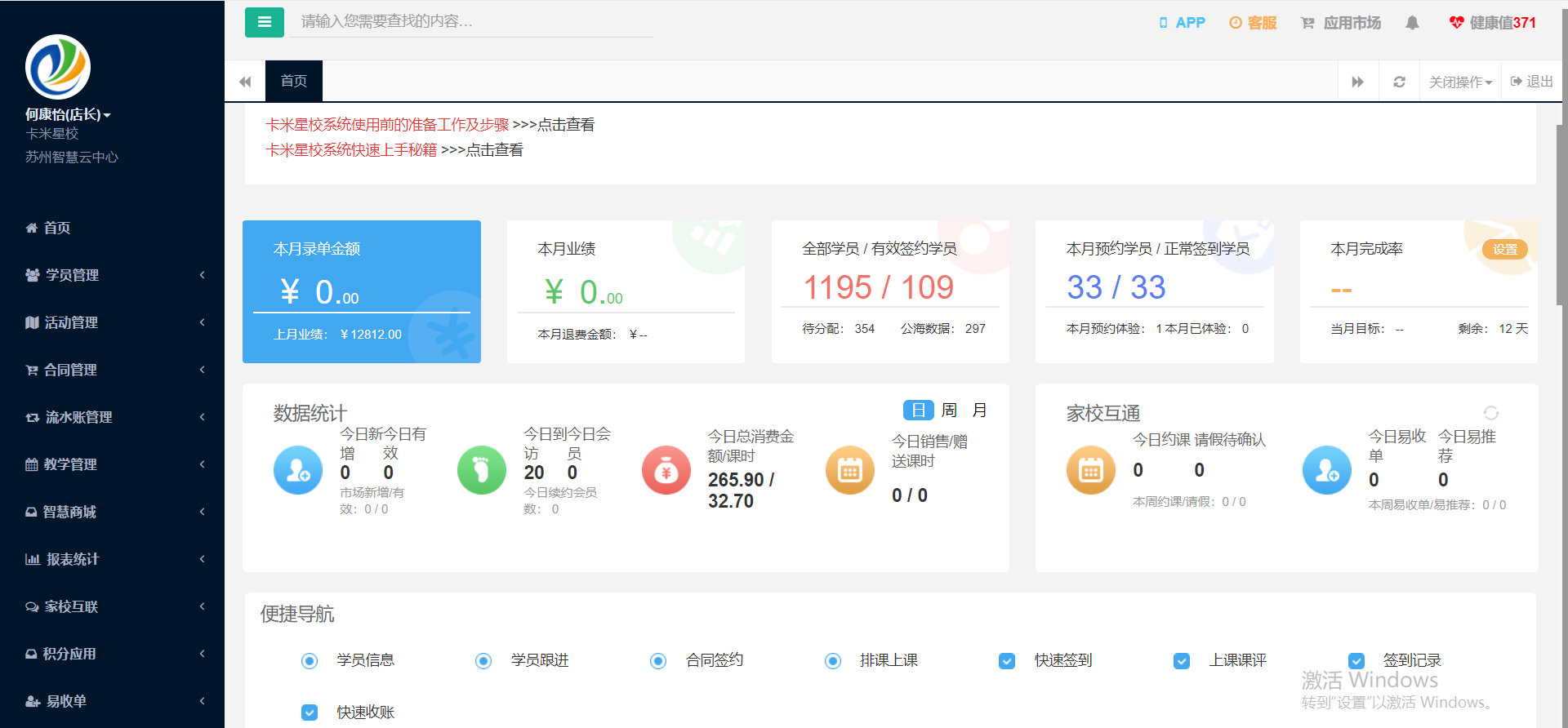Toggle the 签到记录 checkbox
The height and width of the screenshot is (728, 1568).
point(1356,661)
